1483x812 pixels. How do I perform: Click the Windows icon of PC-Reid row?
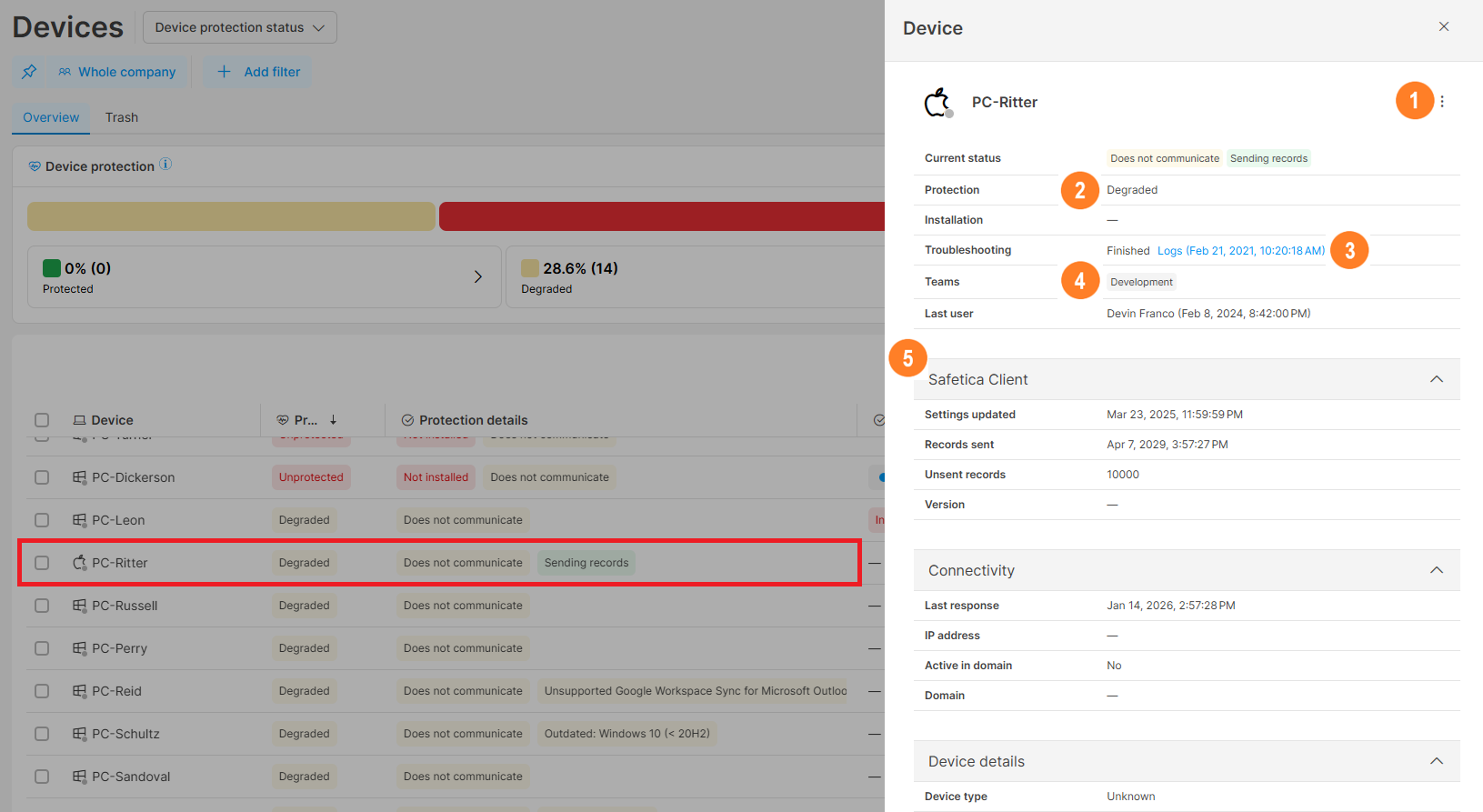point(80,691)
